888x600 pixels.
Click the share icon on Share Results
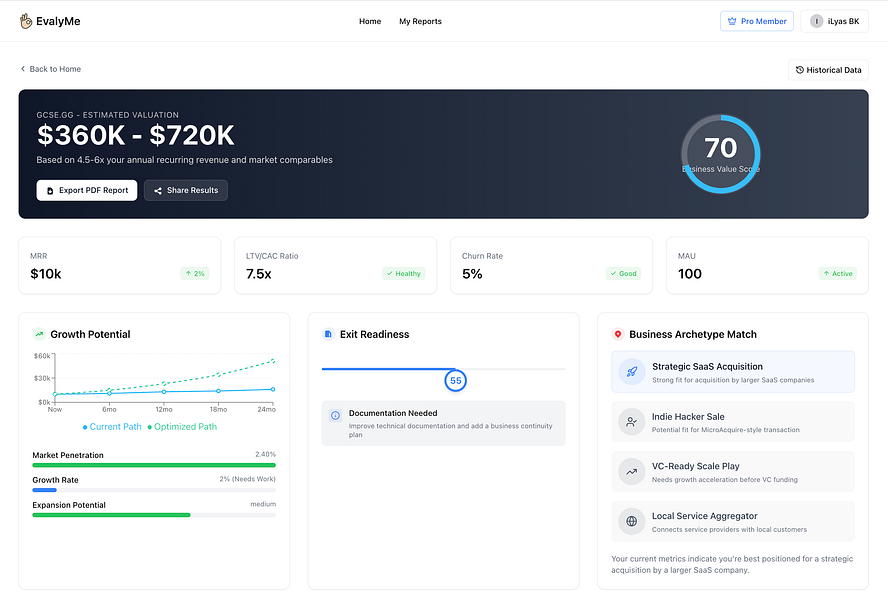click(158, 191)
